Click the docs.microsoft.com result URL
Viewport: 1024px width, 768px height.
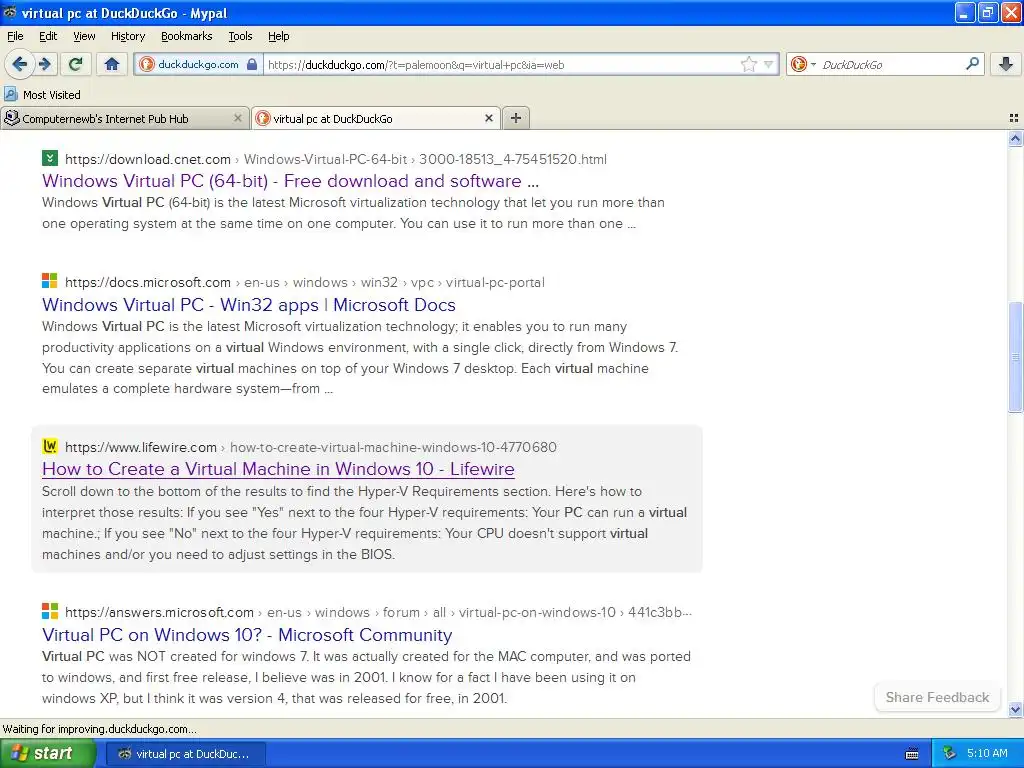pos(304,283)
